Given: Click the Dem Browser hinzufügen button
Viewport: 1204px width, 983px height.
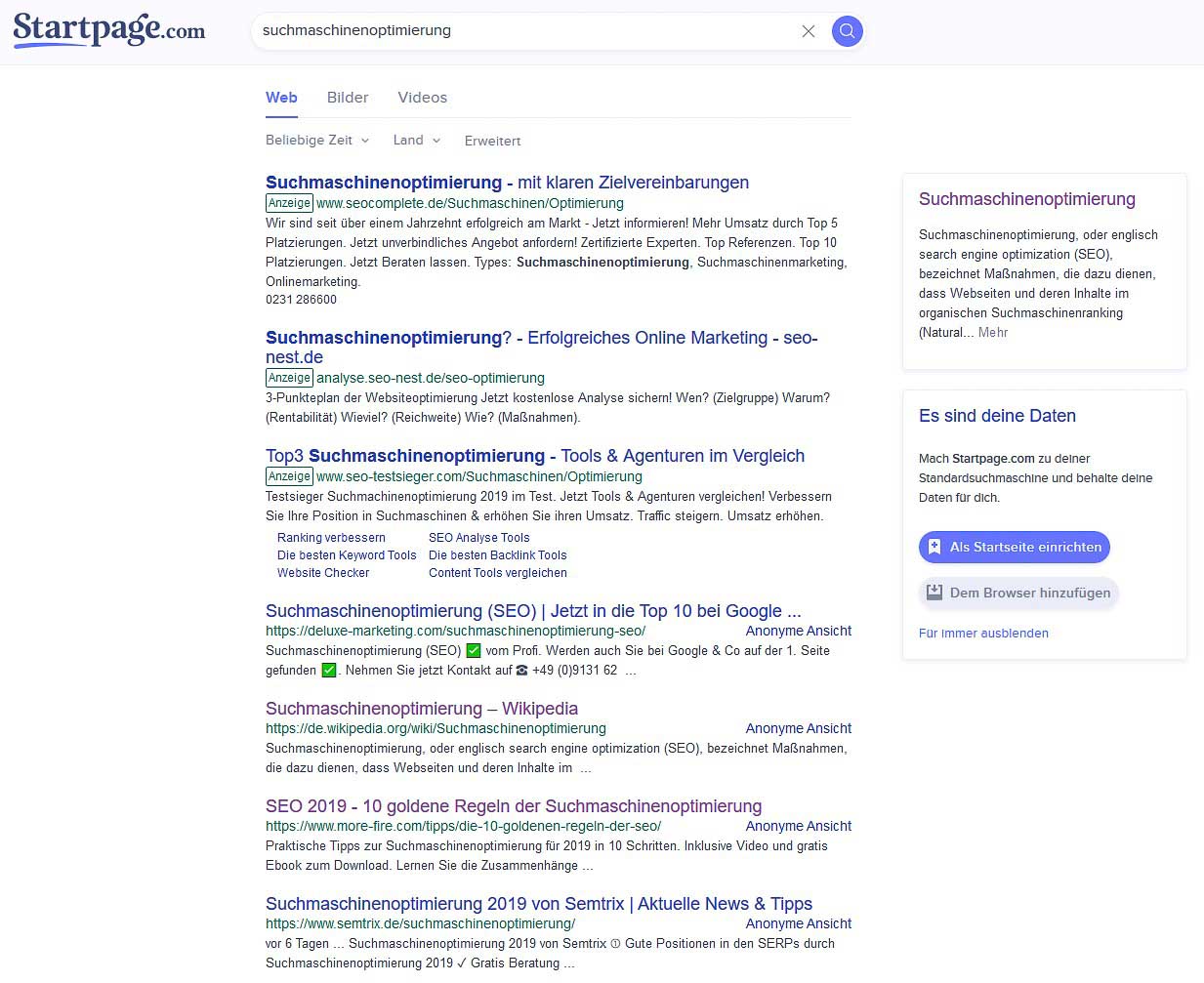Looking at the screenshot, I should [x=1018, y=593].
